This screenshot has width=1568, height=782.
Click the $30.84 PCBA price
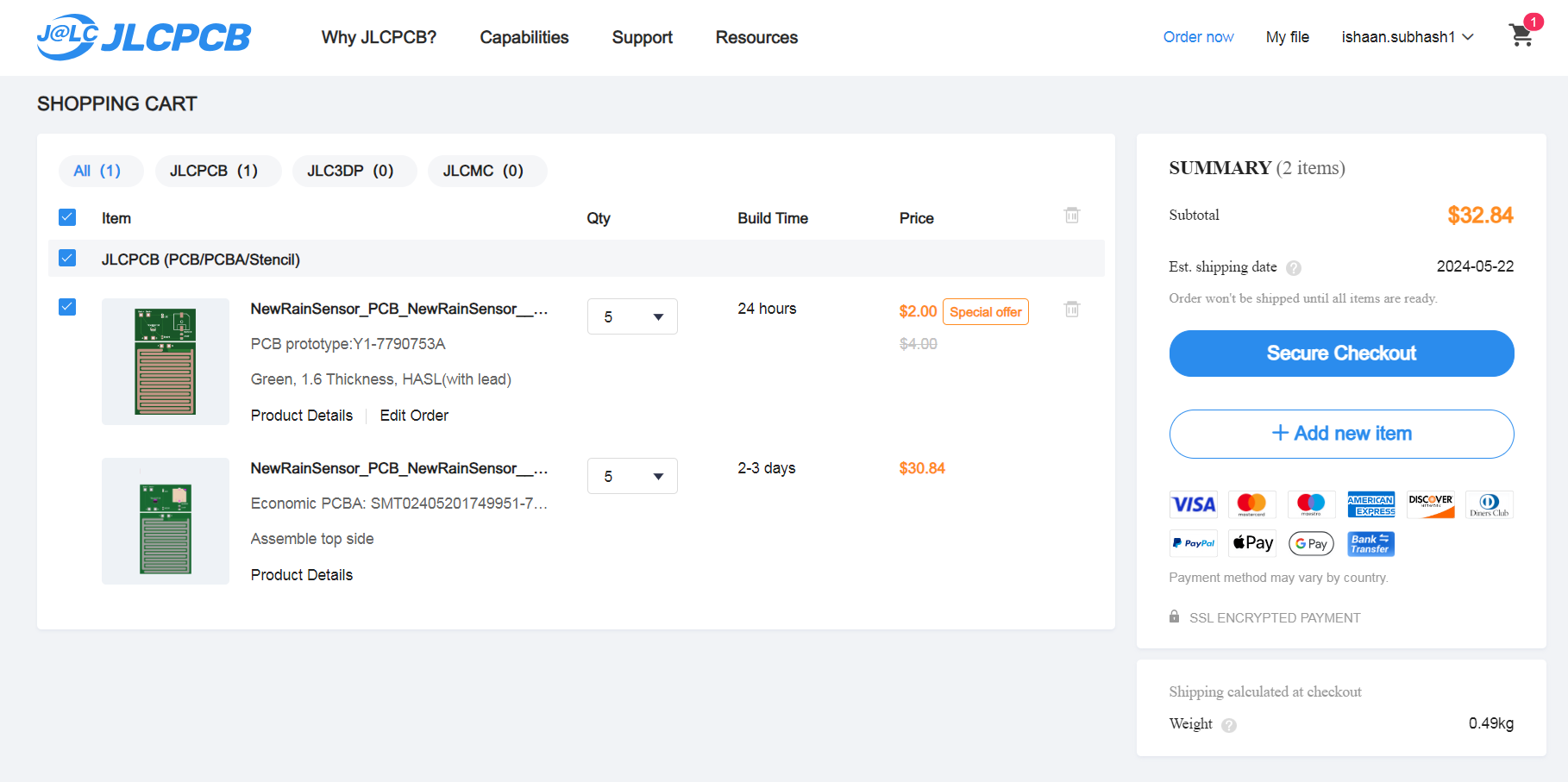tap(922, 468)
